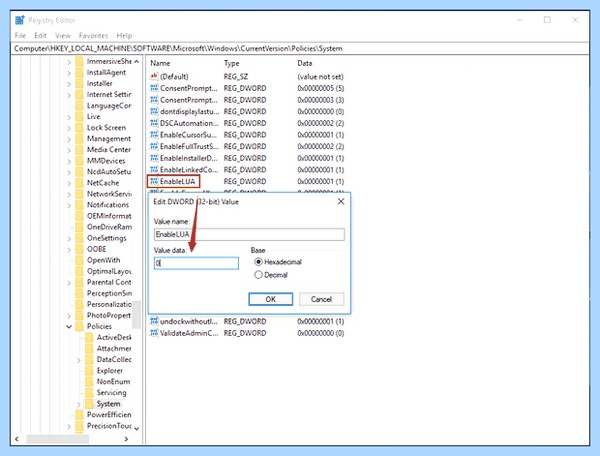Select the Management key in tree
Viewport: 600px width, 456px height.
pos(109,139)
